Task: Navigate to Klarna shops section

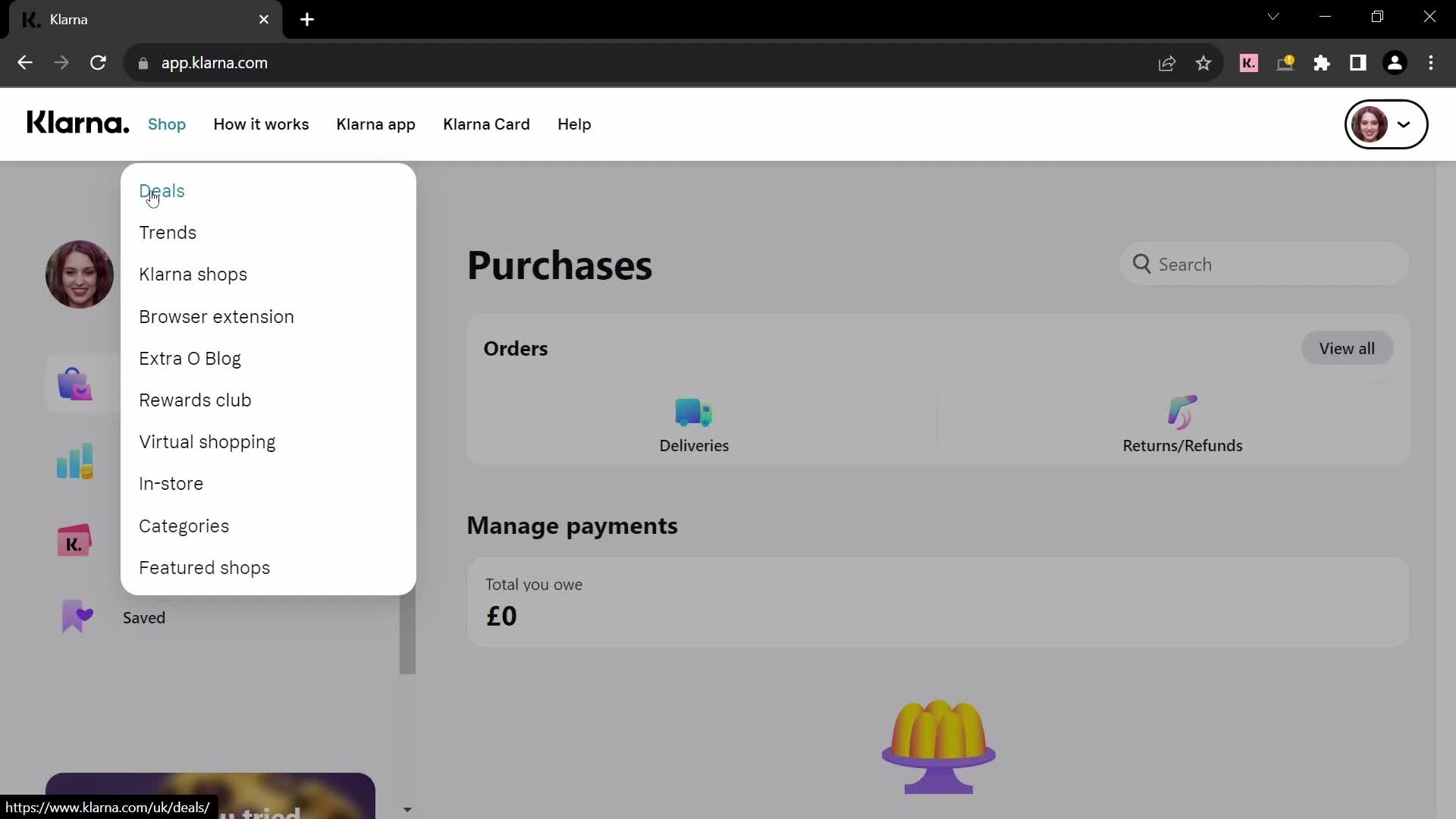Action: (x=193, y=274)
